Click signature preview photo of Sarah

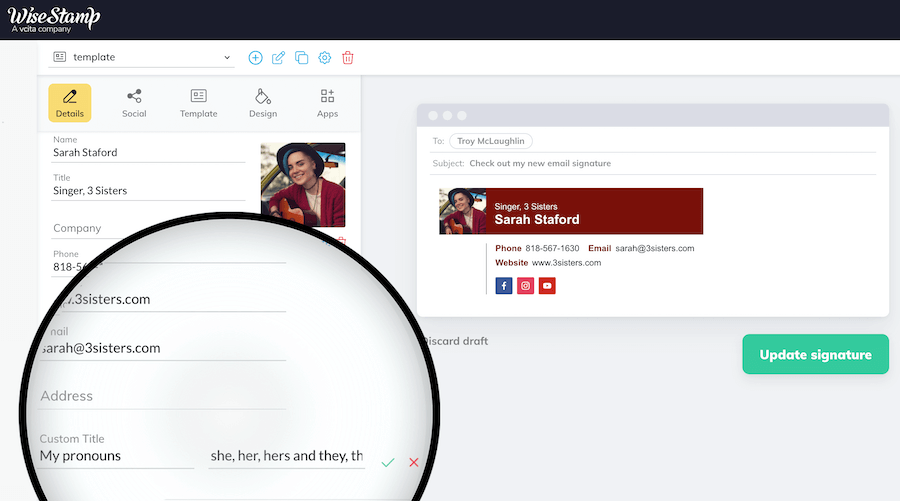click(463, 211)
